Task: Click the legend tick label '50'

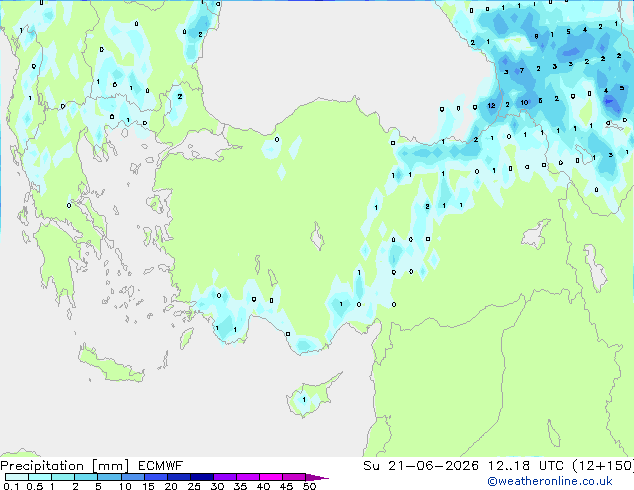Action: click(309, 486)
